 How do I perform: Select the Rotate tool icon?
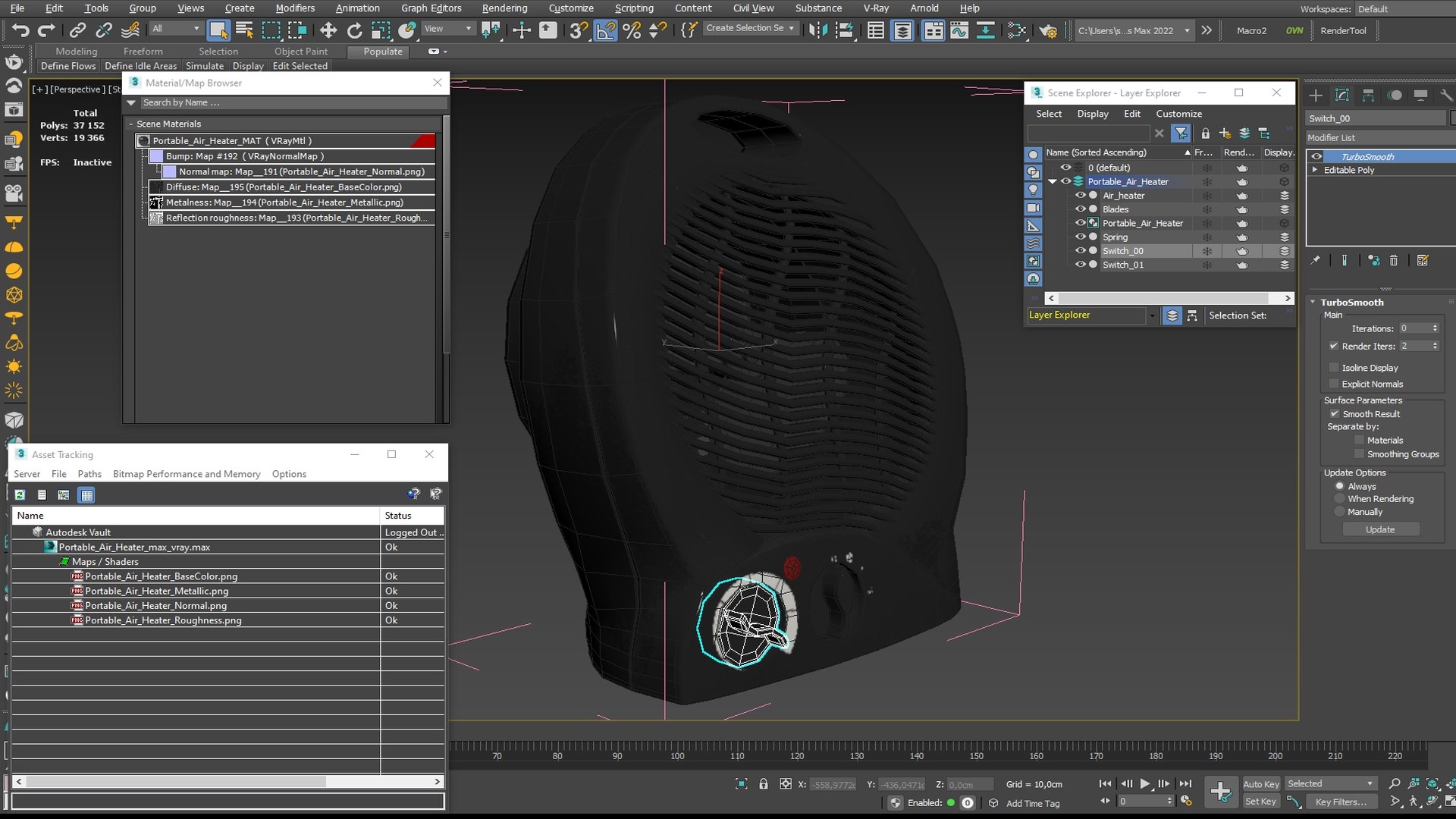[x=354, y=30]
